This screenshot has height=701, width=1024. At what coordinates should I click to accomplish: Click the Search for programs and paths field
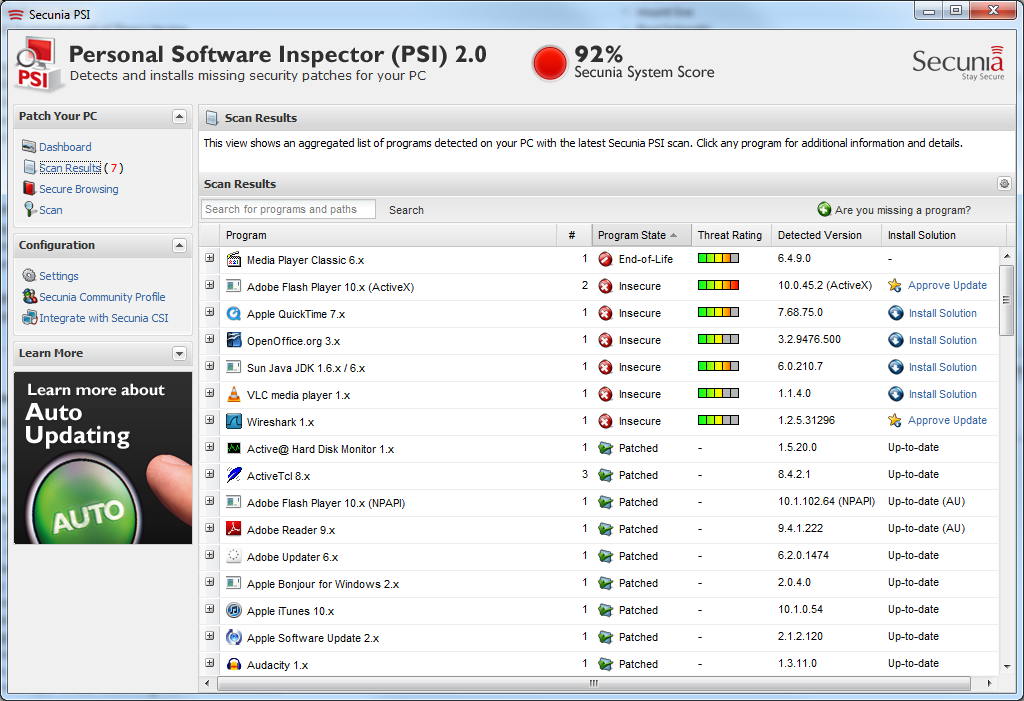coord(288,209)
